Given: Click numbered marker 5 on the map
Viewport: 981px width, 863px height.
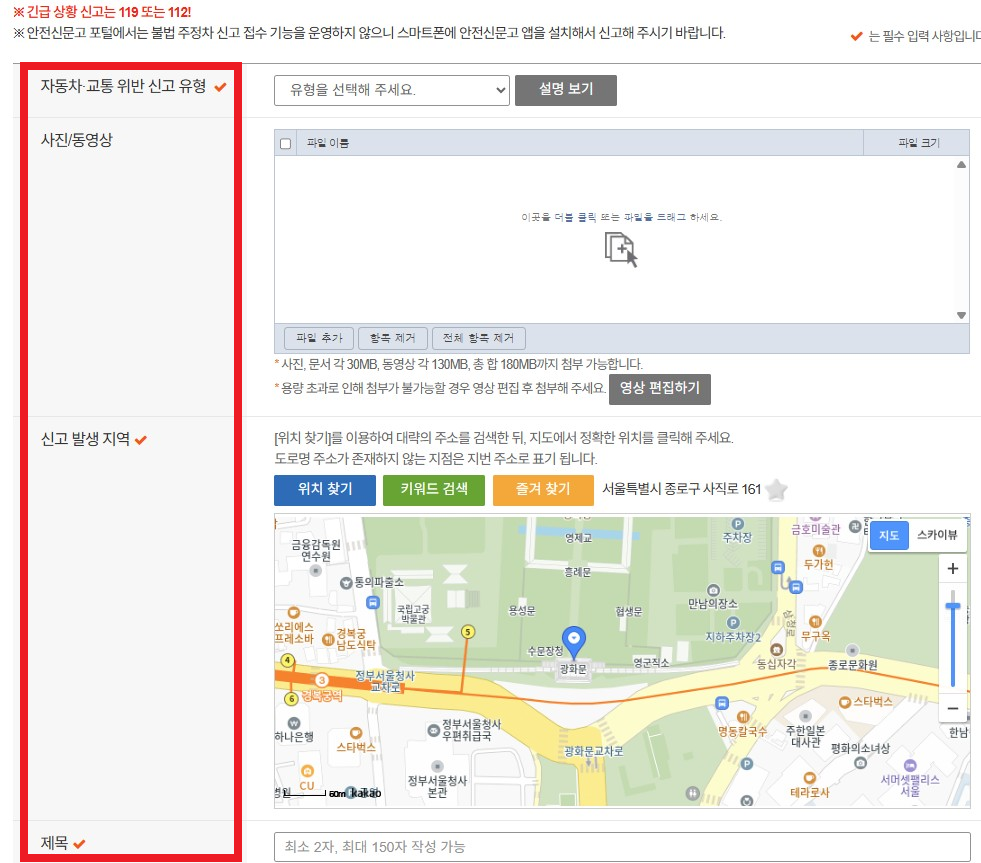Looking at the screenshot, I should pyautogui.click(x=466, y=632).
